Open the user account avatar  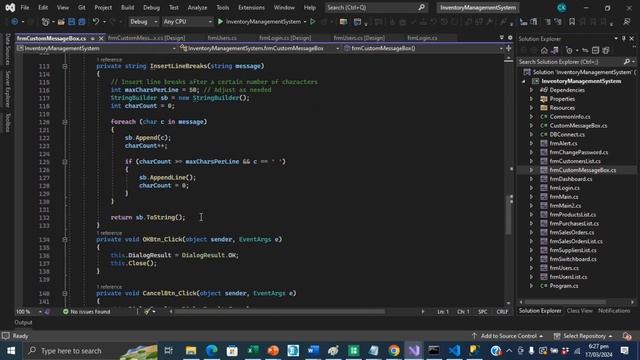click(562, 7)
